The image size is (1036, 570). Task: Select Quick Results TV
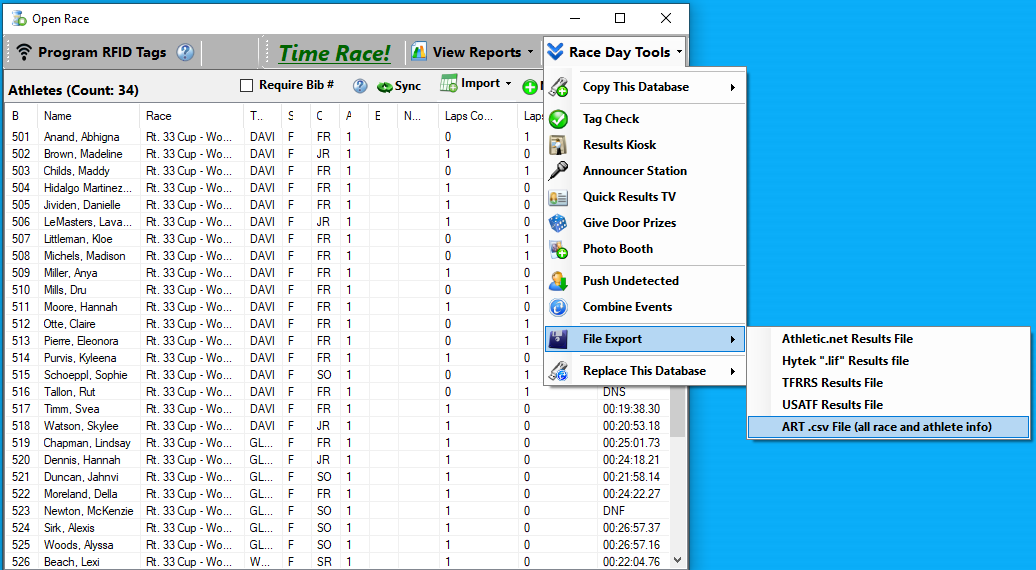coord(645,197)
